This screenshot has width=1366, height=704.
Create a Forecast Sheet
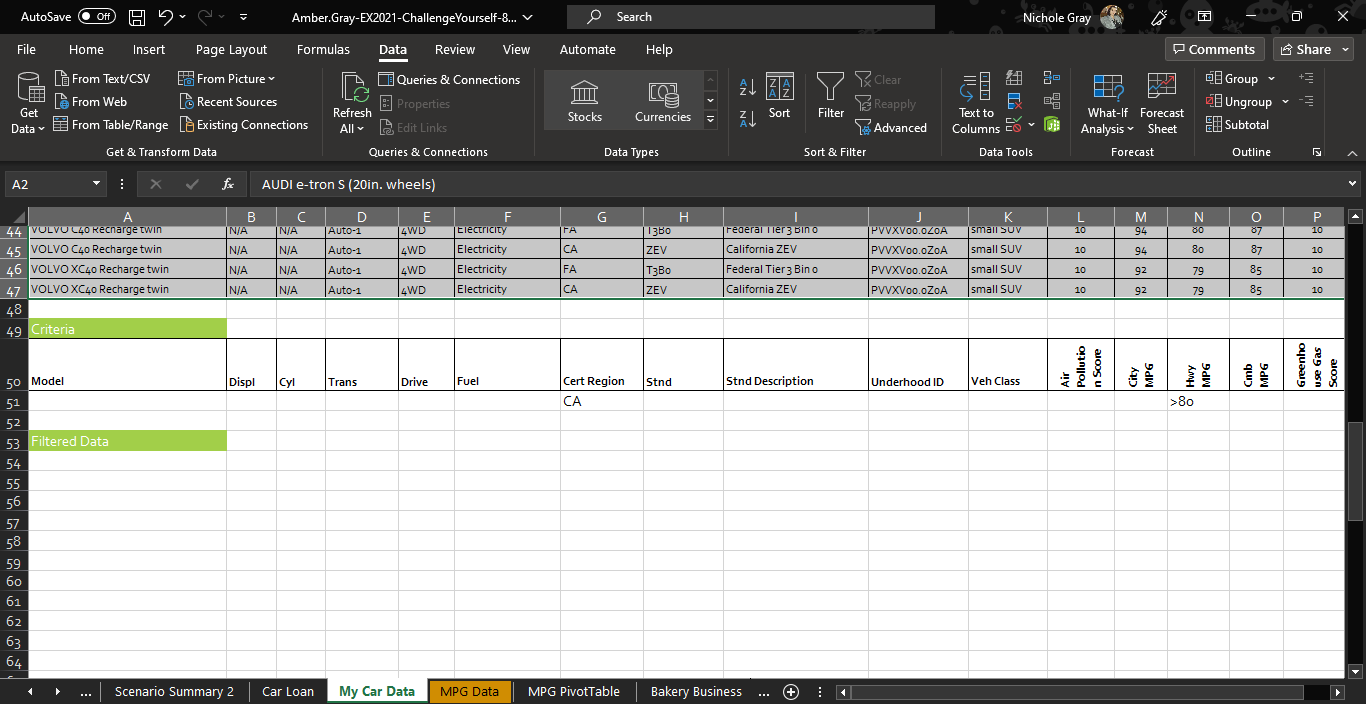[x=1161, y=99]
